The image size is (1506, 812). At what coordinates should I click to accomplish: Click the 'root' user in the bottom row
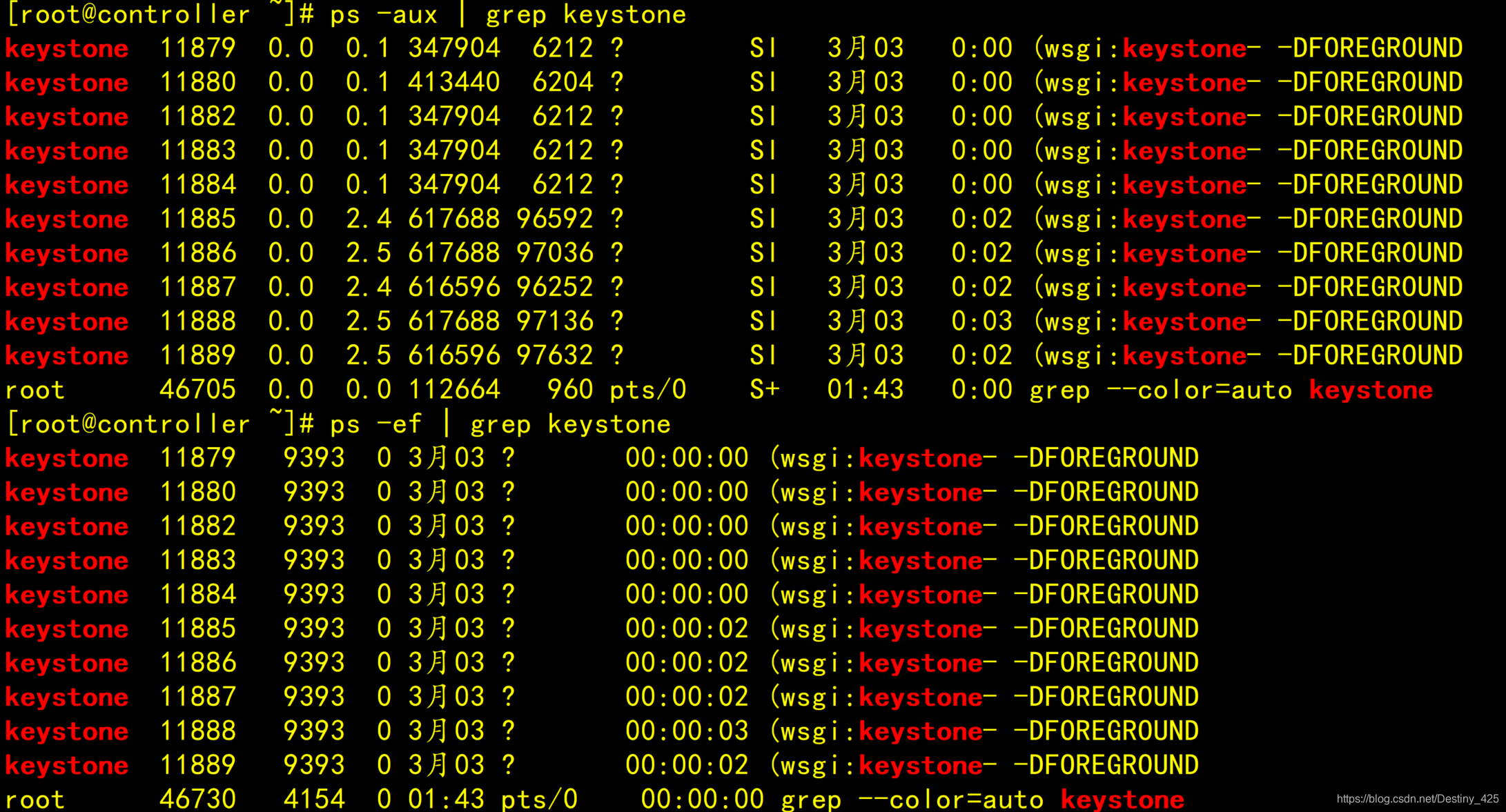tap(35, 799)
